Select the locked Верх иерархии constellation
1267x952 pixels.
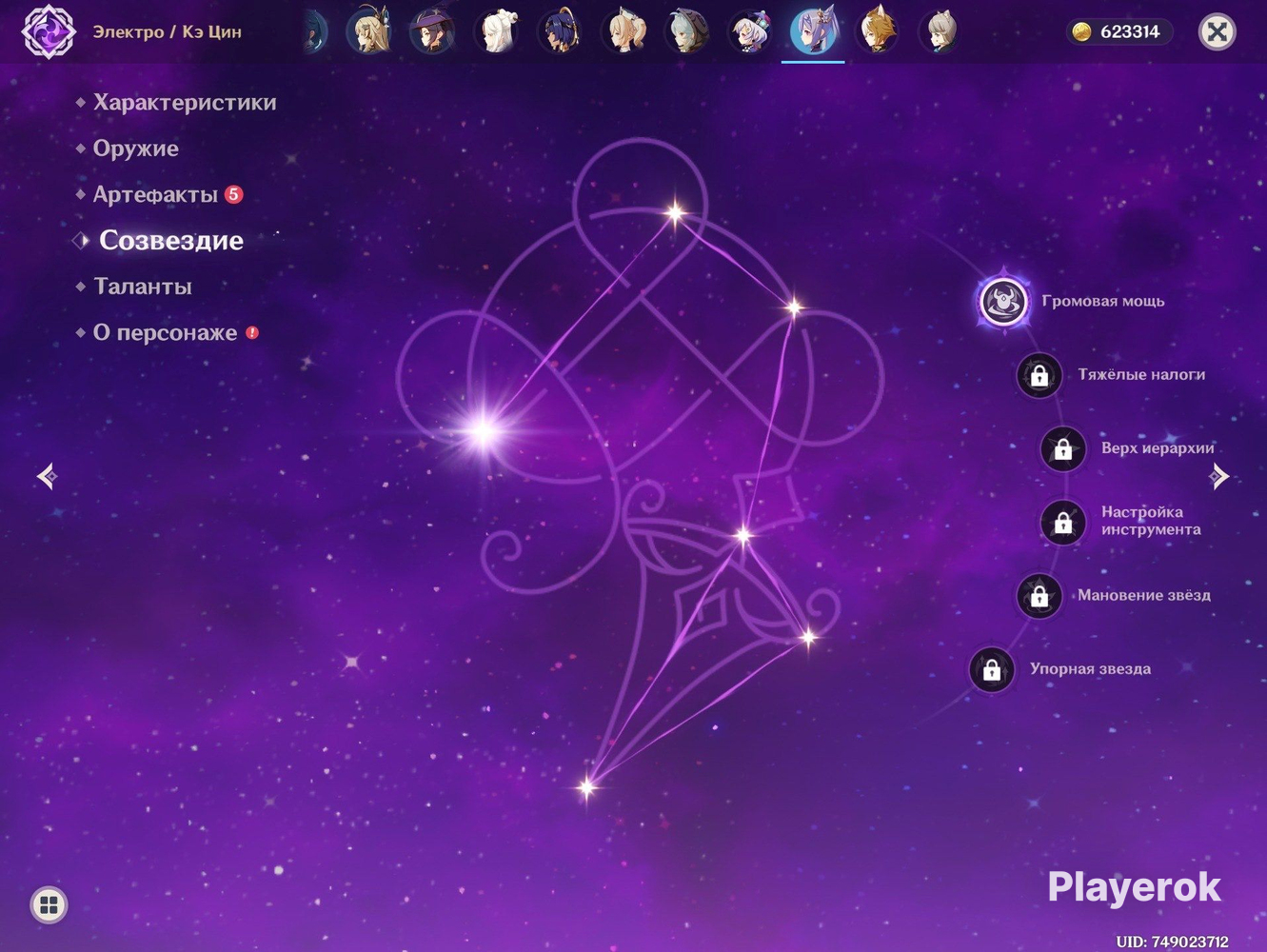(x=1063, y=448)
